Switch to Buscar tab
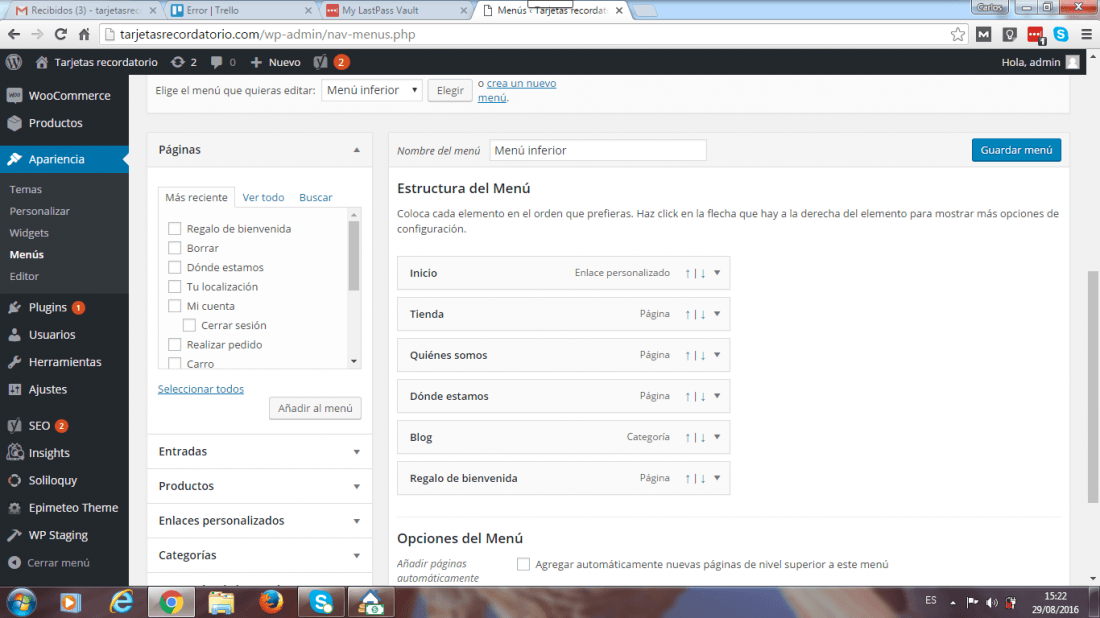 click(316, 198)
